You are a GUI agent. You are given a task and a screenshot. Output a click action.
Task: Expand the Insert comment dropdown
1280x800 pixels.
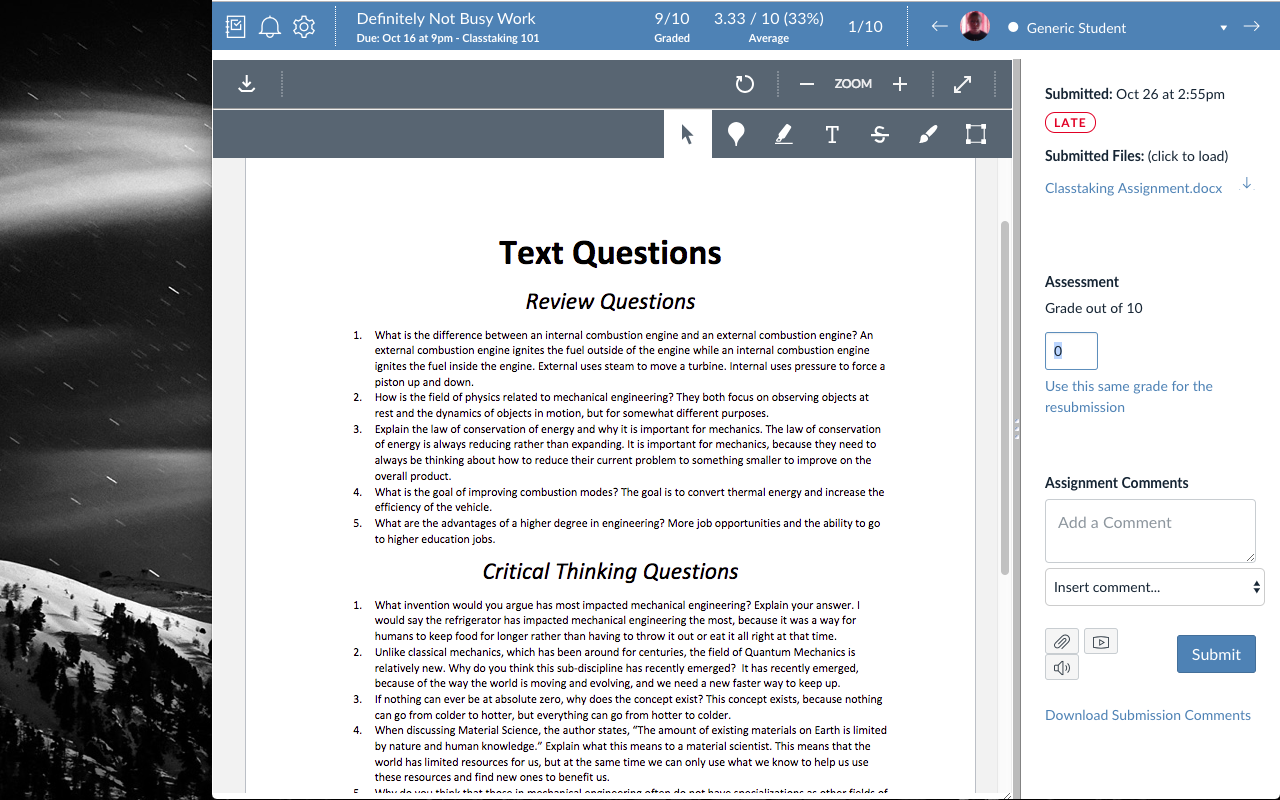point(1154,587)
